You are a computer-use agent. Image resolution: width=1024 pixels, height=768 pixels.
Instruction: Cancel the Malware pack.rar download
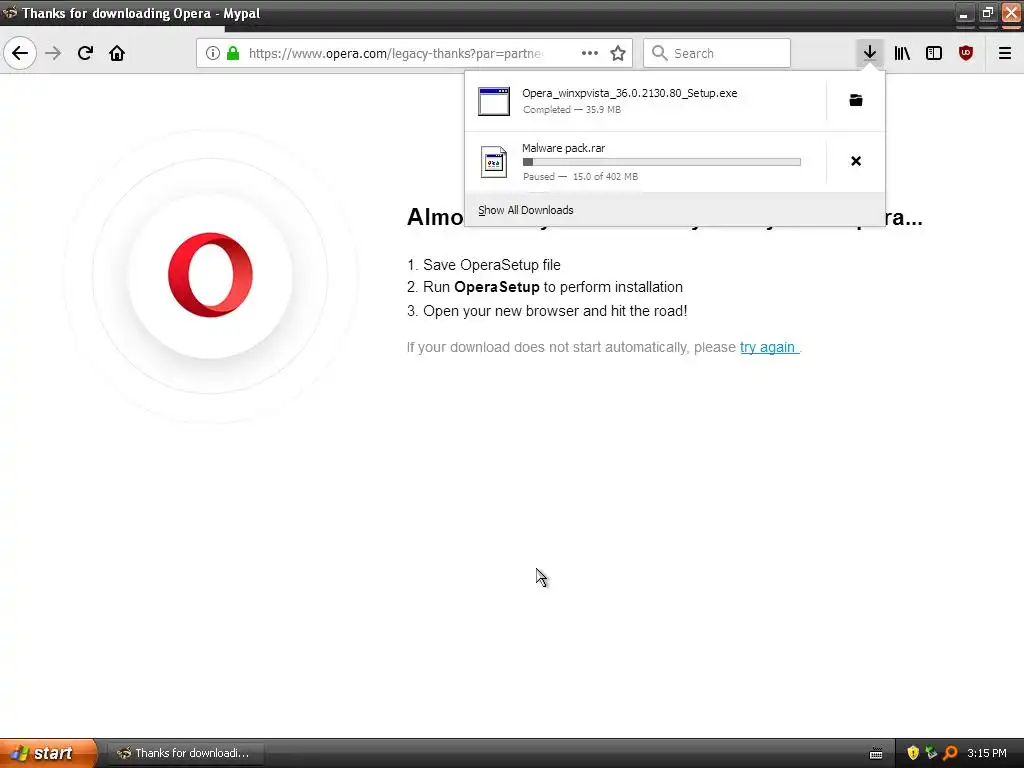tap(856, 161)
